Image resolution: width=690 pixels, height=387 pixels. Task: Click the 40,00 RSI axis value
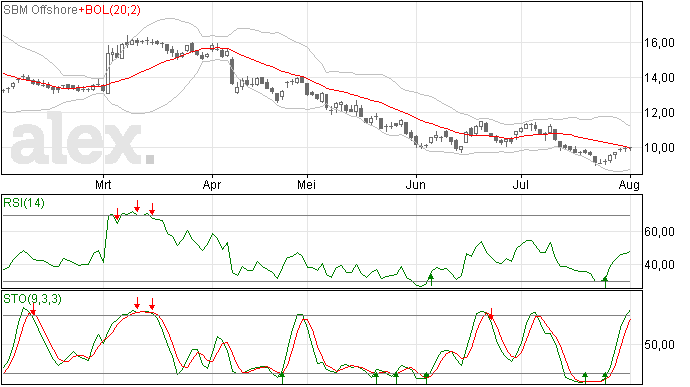pos(659,265)
